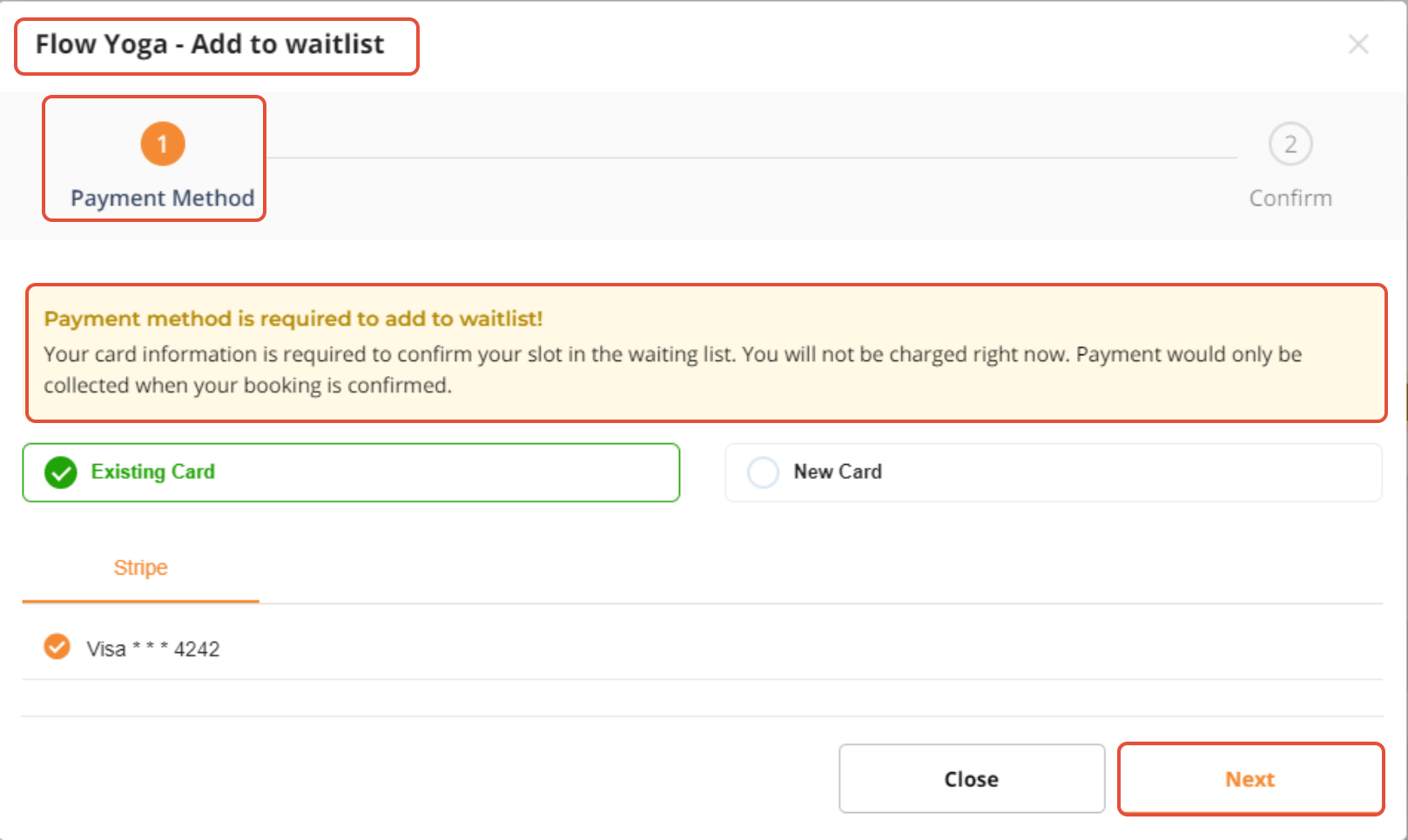
Task: Go to the Confirm step label
Action: (1290, 198)
